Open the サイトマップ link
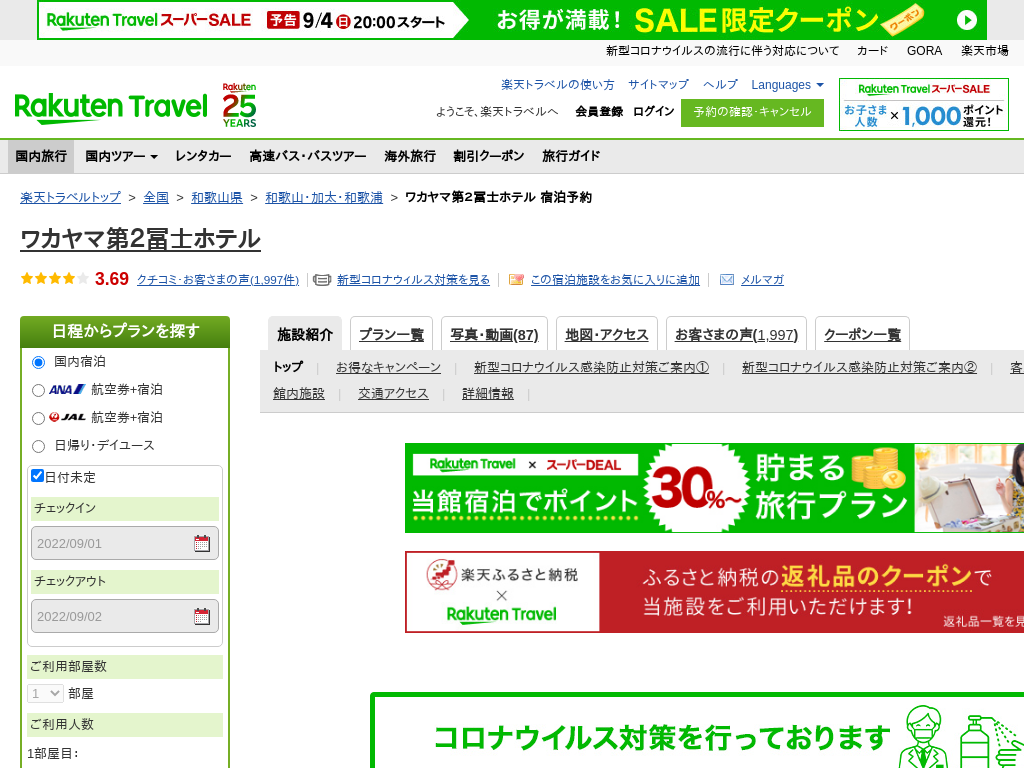This screenshot has height=768, width=1024. pos(658,85)
